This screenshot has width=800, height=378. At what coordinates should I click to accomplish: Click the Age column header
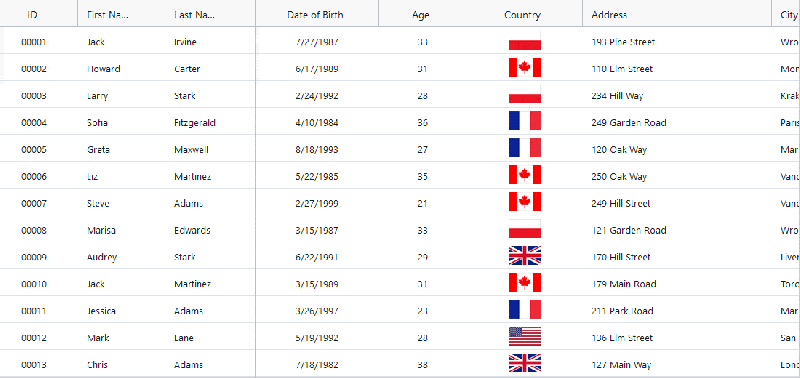(x=421, y=15)
